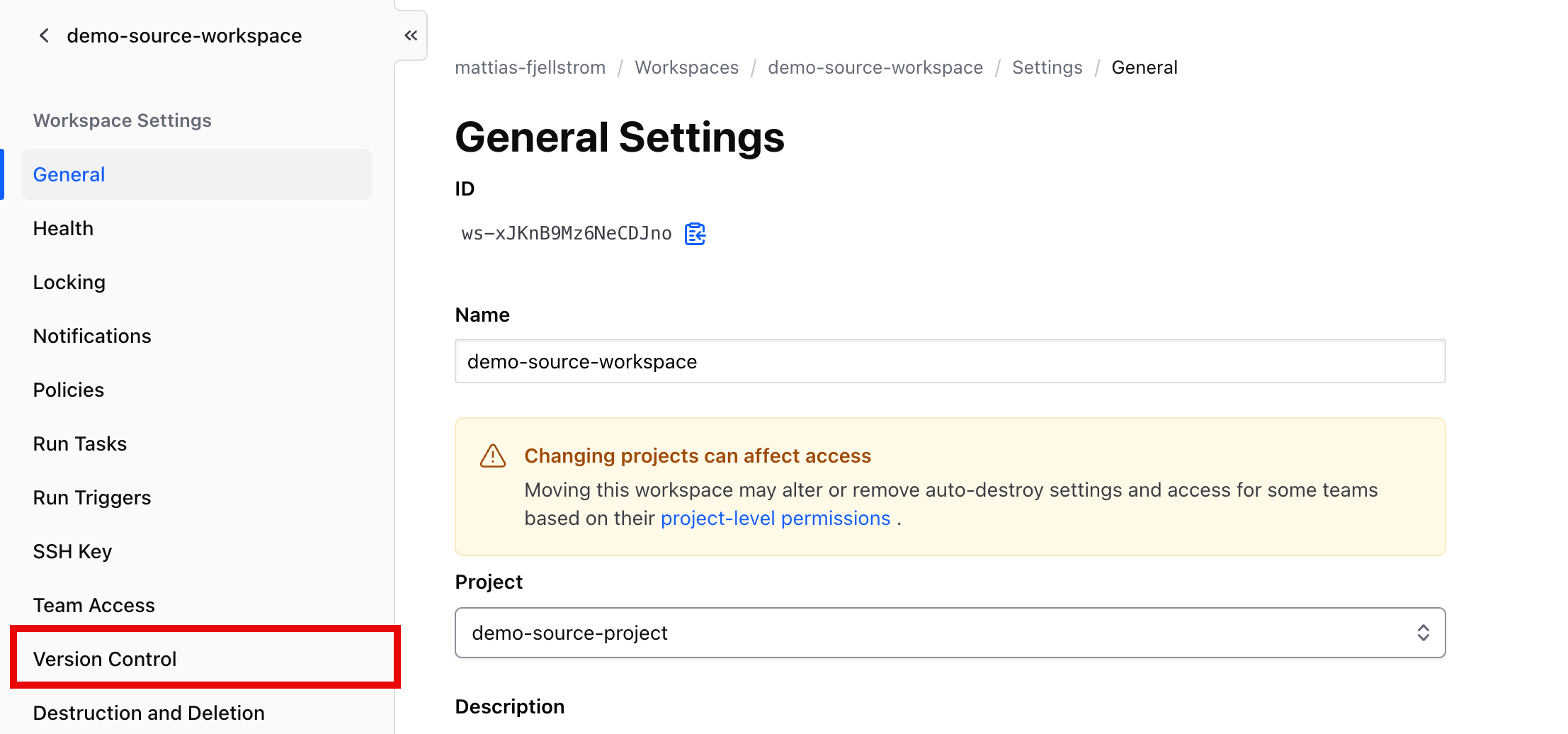
Task: Select Run Tasks in the sidebar
Action: pyautogui.click(x=79, y=443)
